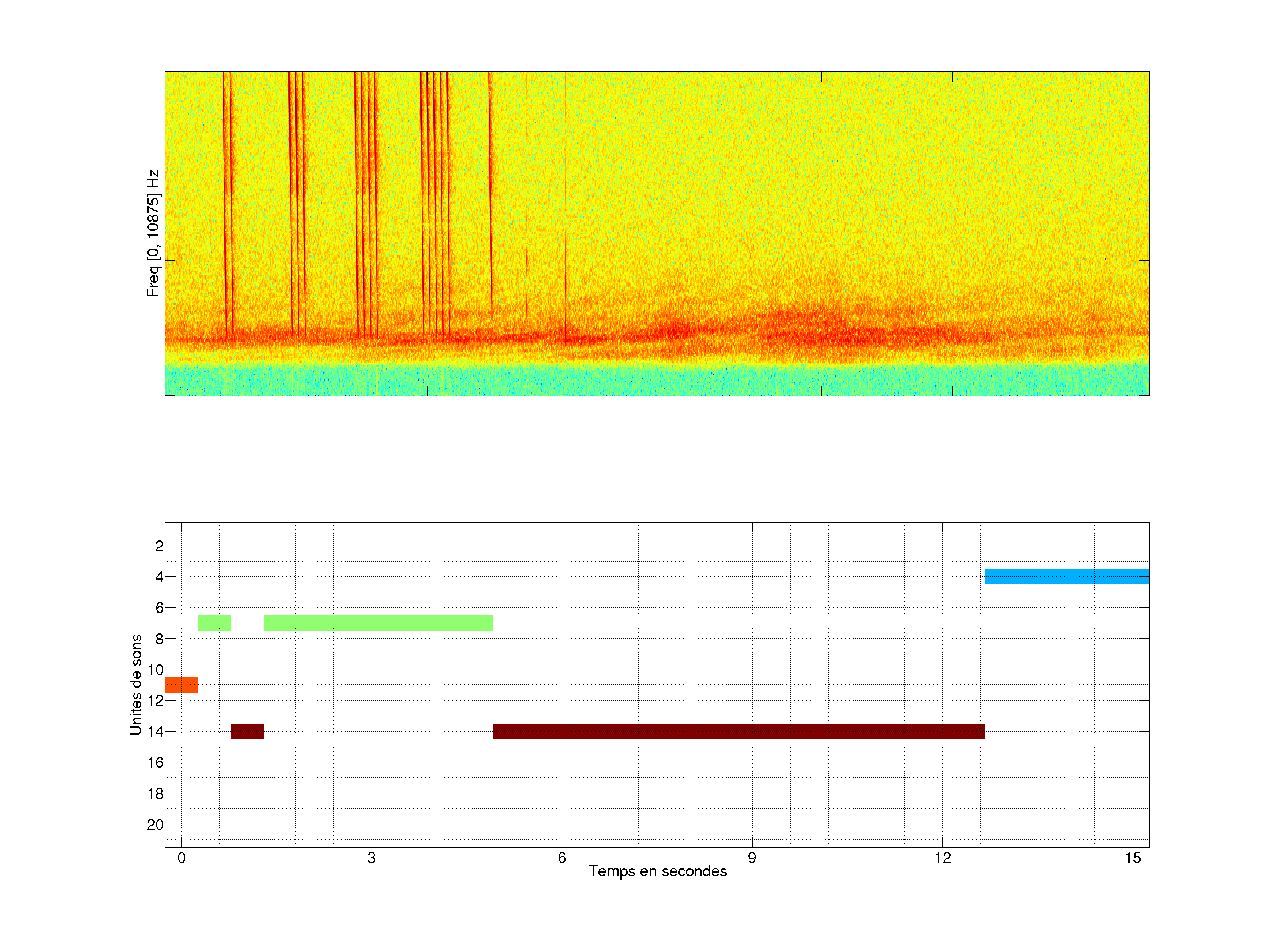
Task: Click the y-axis tick label 2
Action: [x=159, y=546]
